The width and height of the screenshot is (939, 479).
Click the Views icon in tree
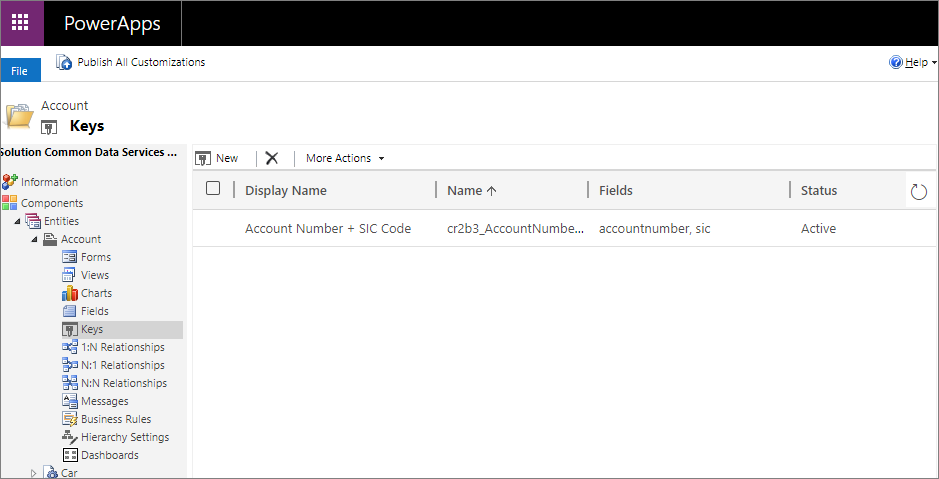pos(70,275)
